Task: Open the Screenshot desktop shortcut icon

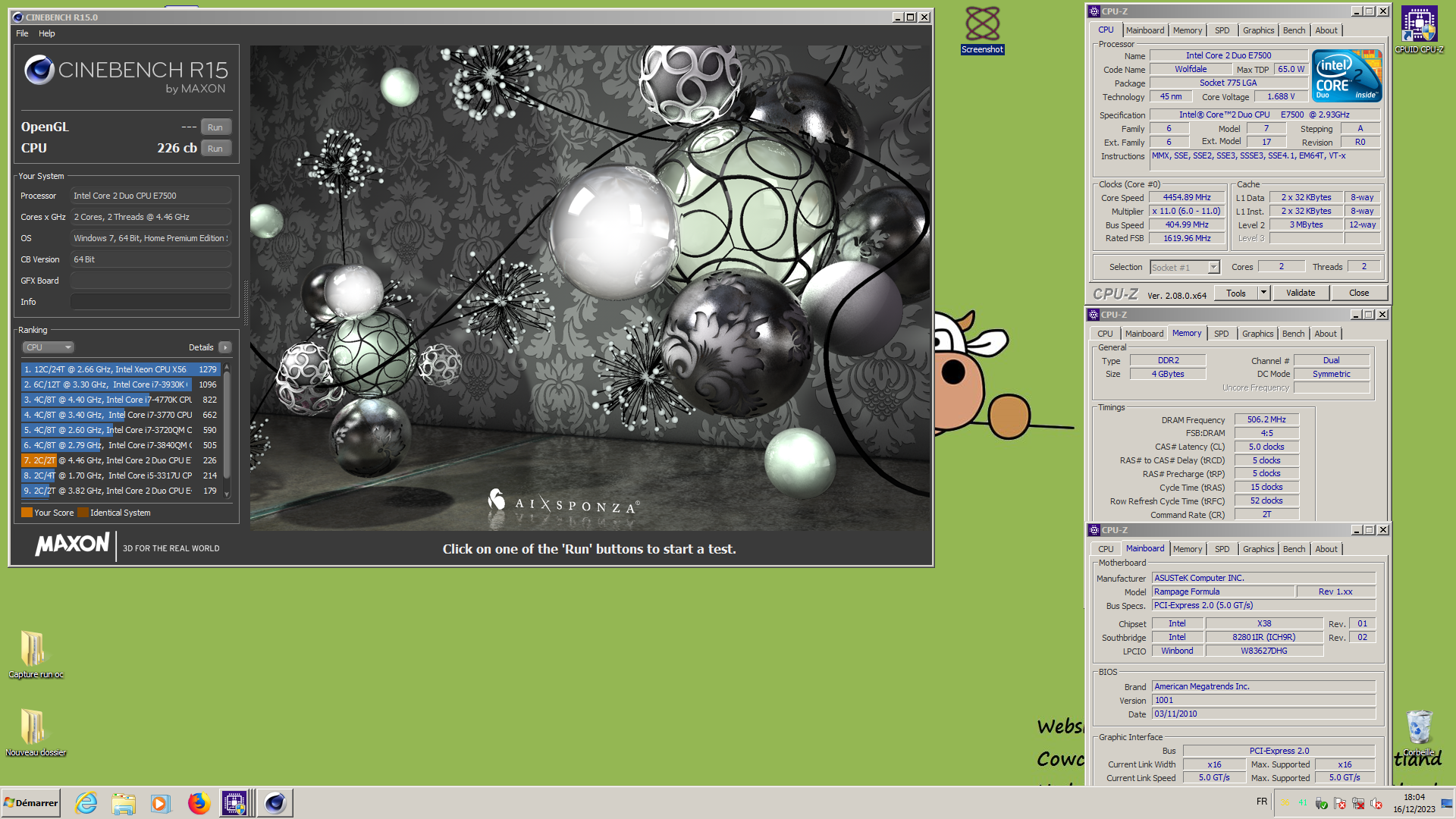Action: coord(982,30)
